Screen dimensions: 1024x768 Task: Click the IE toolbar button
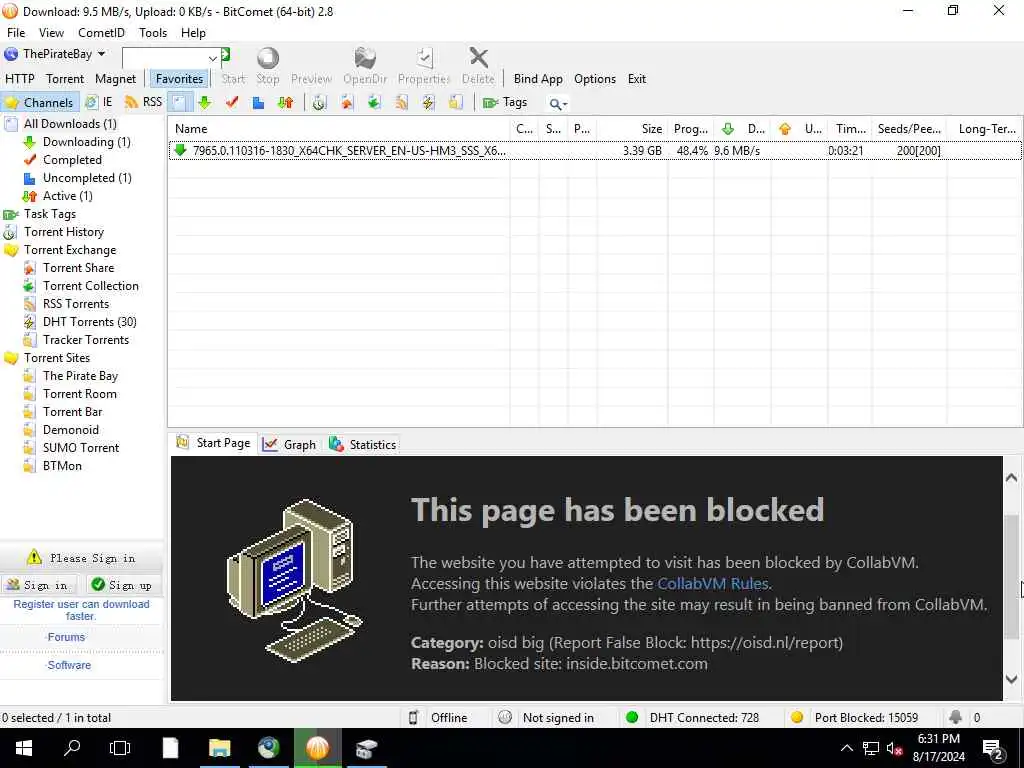tap(99, 103)
